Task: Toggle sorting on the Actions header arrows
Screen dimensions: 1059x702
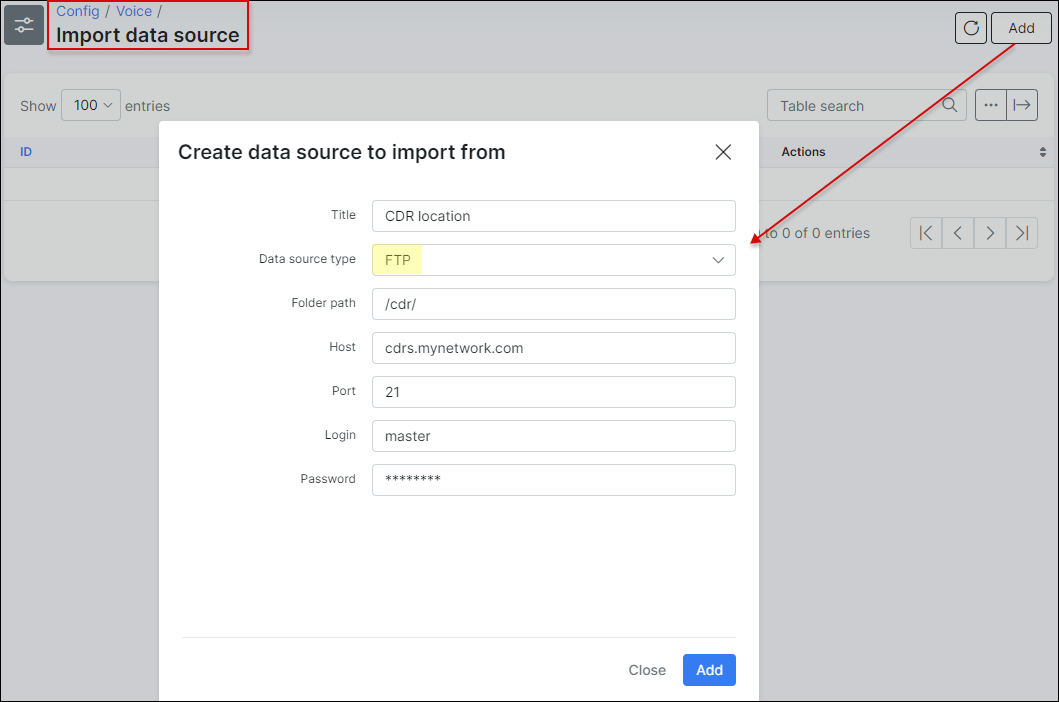Action: pos(1042,151)
